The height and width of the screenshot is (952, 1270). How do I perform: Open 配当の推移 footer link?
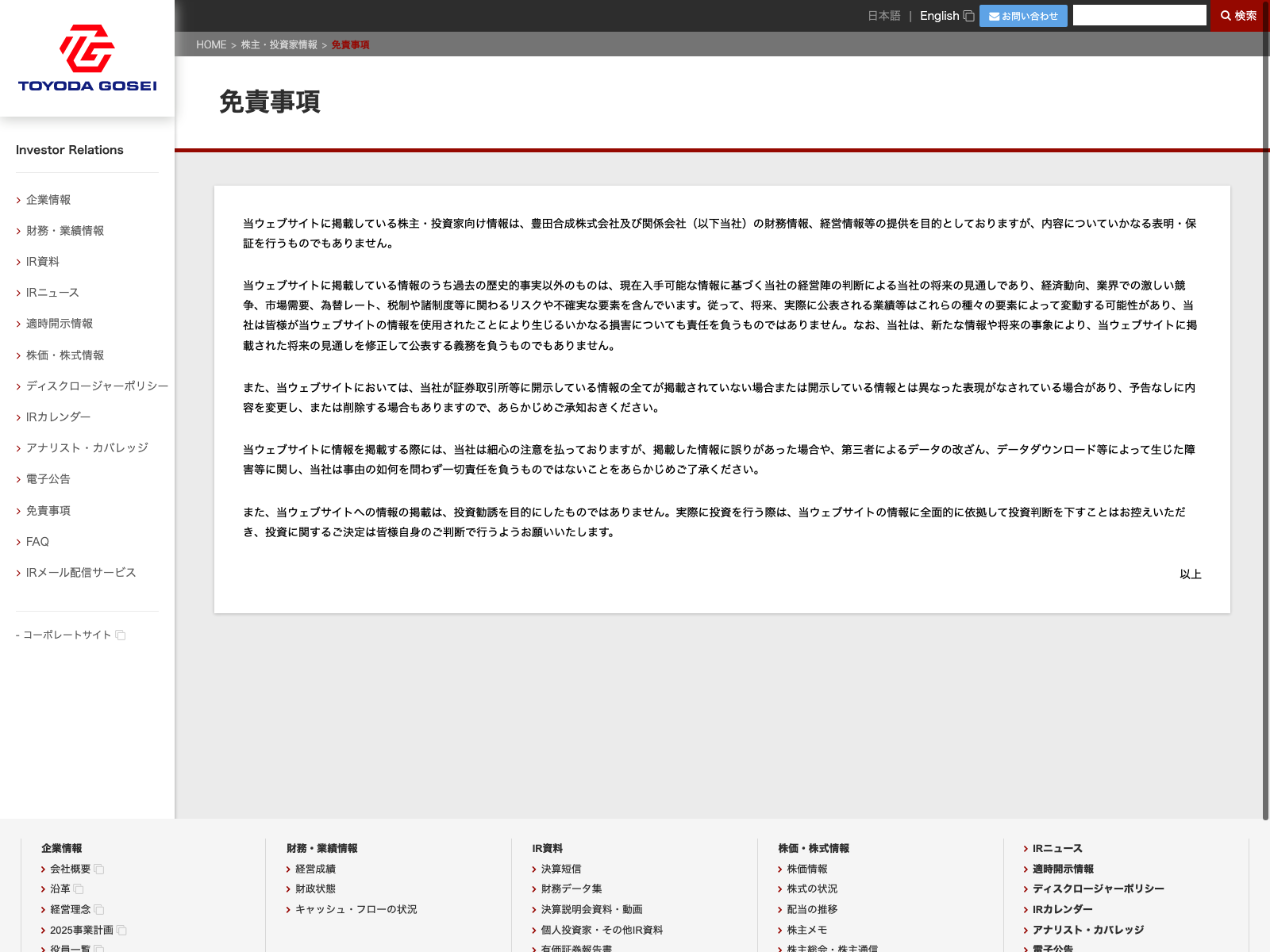(x=811, y=910)
